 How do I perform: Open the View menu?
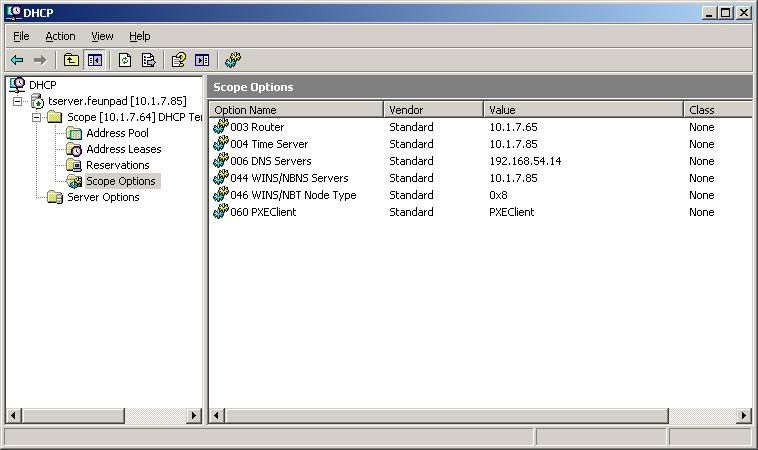point(102,36)
